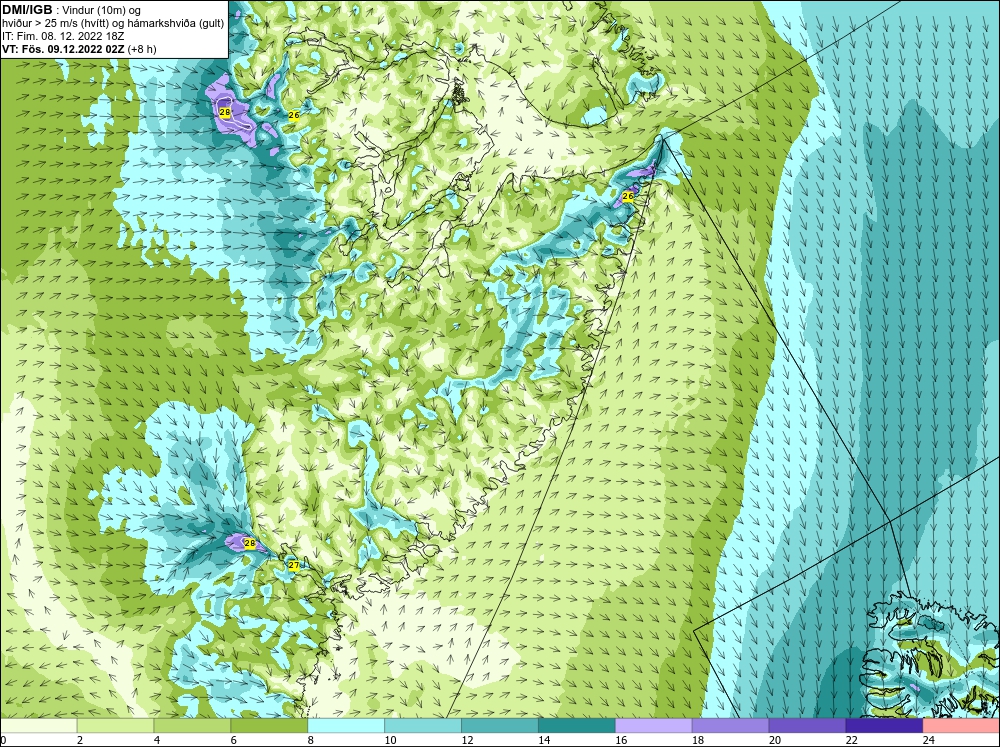Click the 18–20 m/s purple legend swatch
This screenshot has height=747, width=1000.
(730, 726)
